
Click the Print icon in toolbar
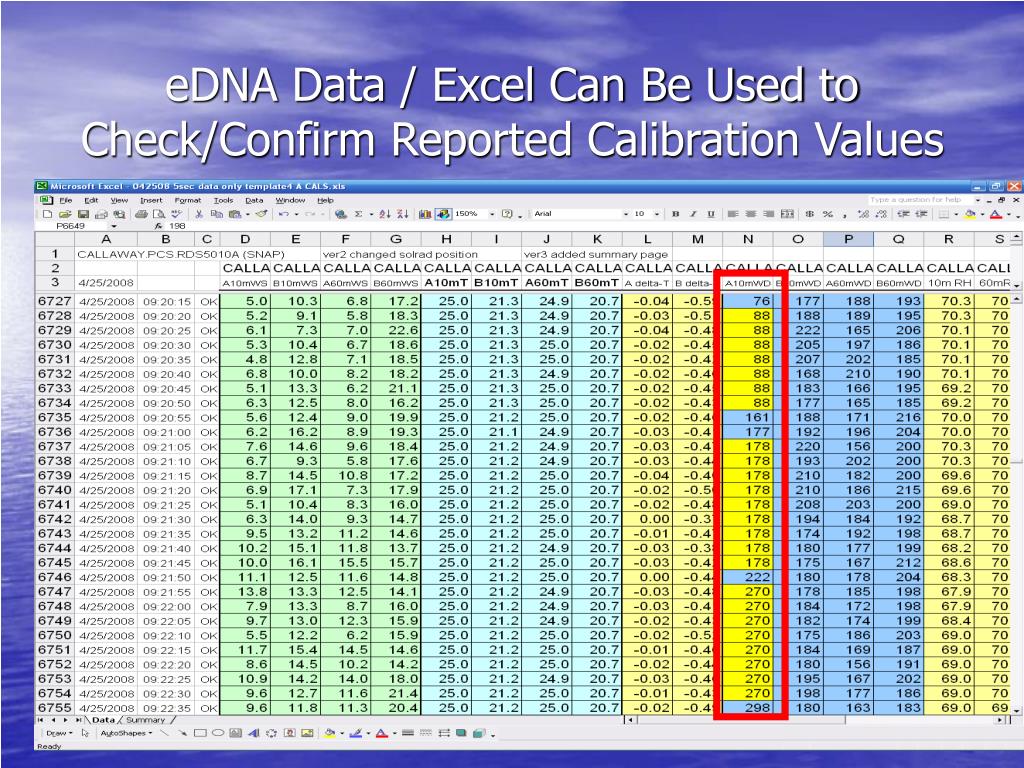141,214
